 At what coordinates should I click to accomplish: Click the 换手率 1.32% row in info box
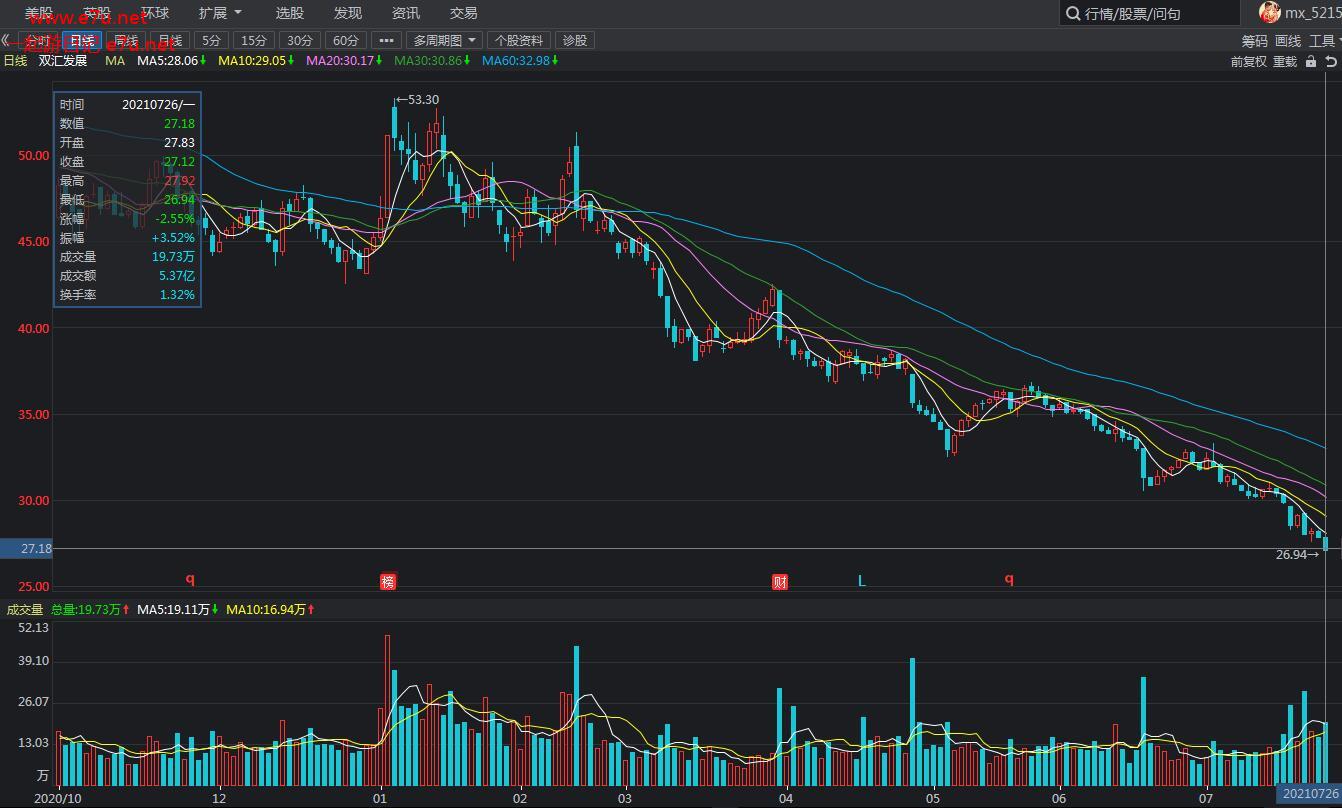click(127, 295)
